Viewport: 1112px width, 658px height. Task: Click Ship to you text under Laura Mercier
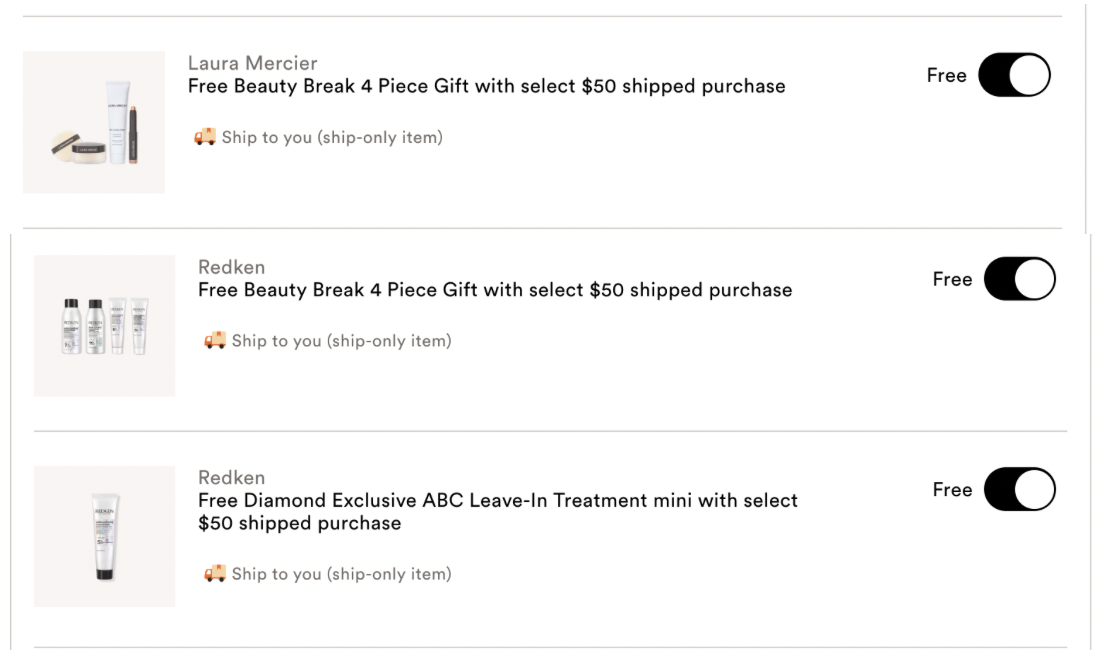[332, 138]
